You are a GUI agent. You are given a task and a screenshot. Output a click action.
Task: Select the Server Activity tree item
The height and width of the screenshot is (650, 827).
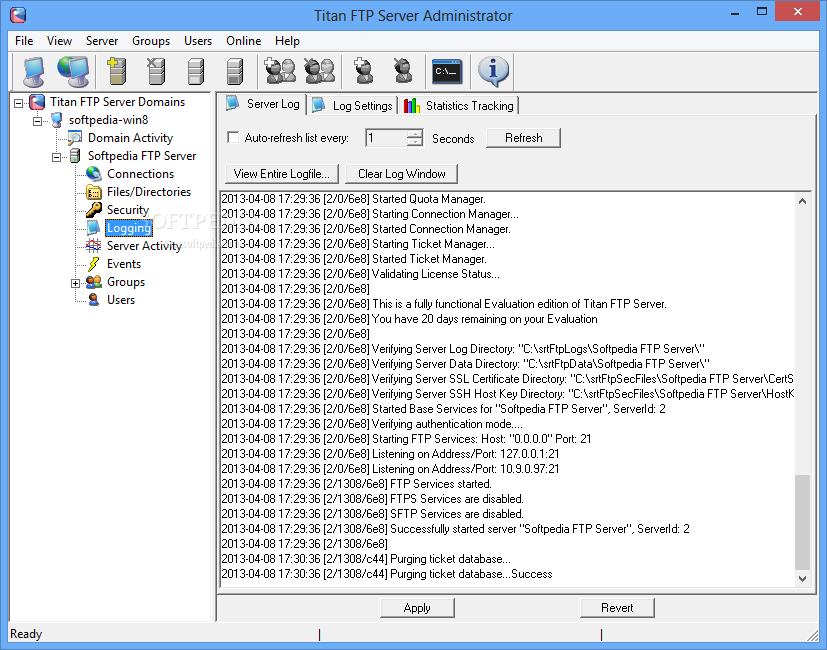coord(144,246)
